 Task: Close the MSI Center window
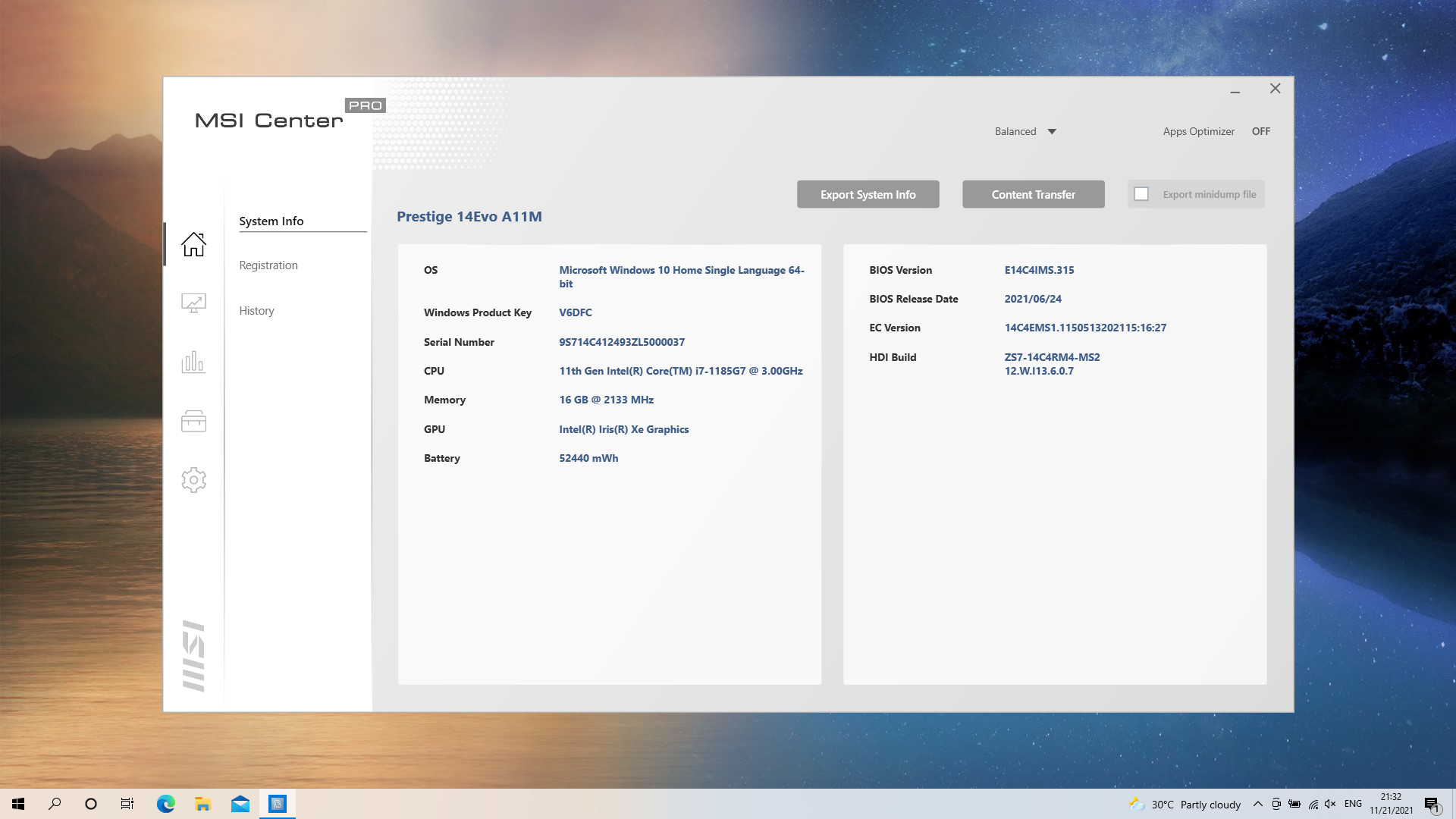pyautogui.click(x=1276, y=89)
